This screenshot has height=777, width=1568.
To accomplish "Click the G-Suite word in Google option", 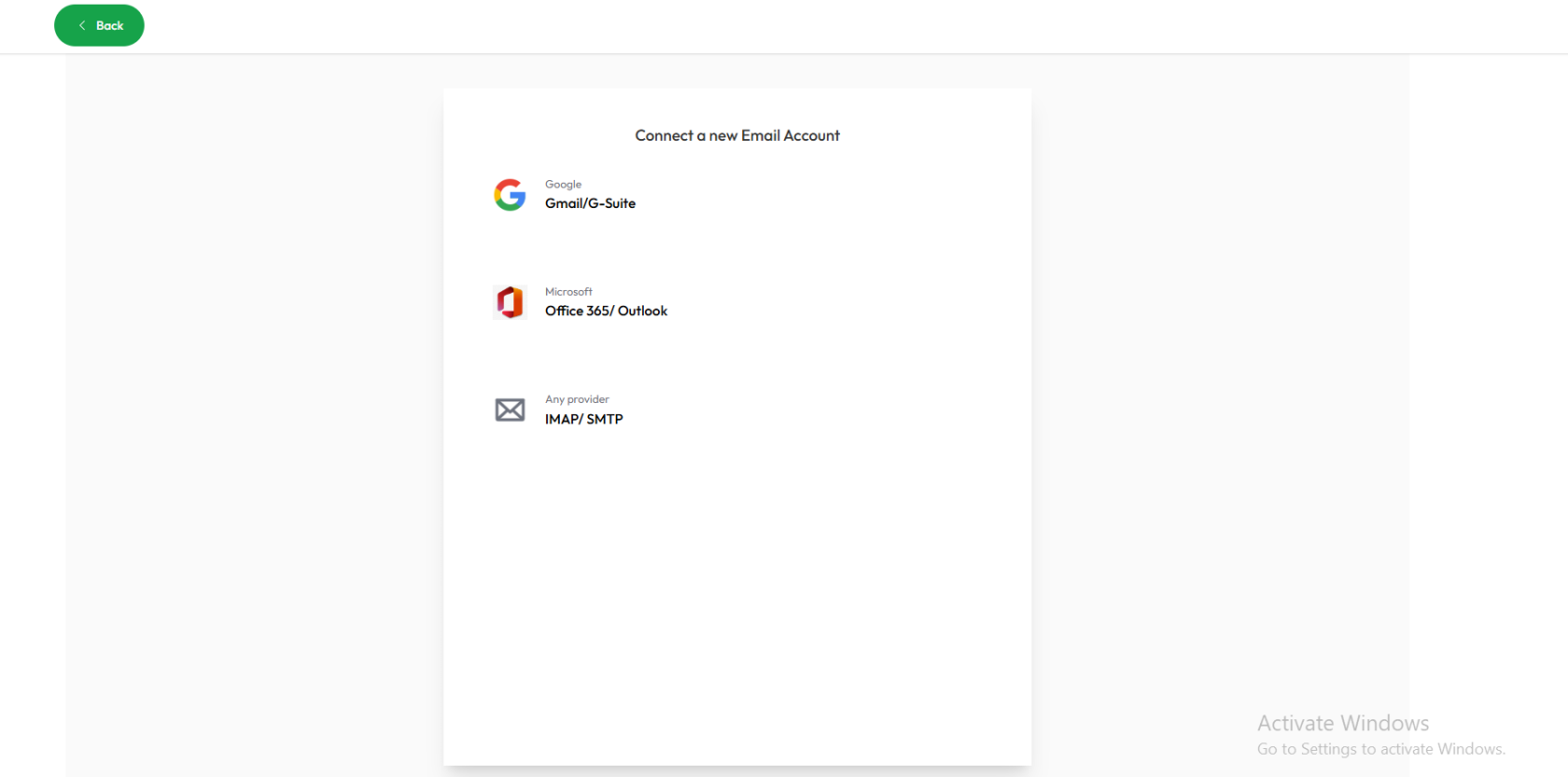I will point(611,203).
